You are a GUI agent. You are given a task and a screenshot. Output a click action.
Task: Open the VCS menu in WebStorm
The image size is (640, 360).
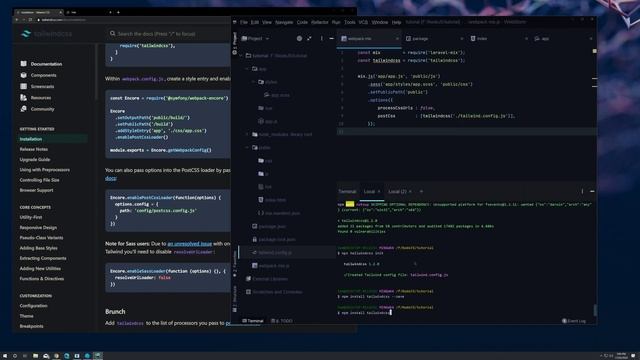(x=363, y=22)
